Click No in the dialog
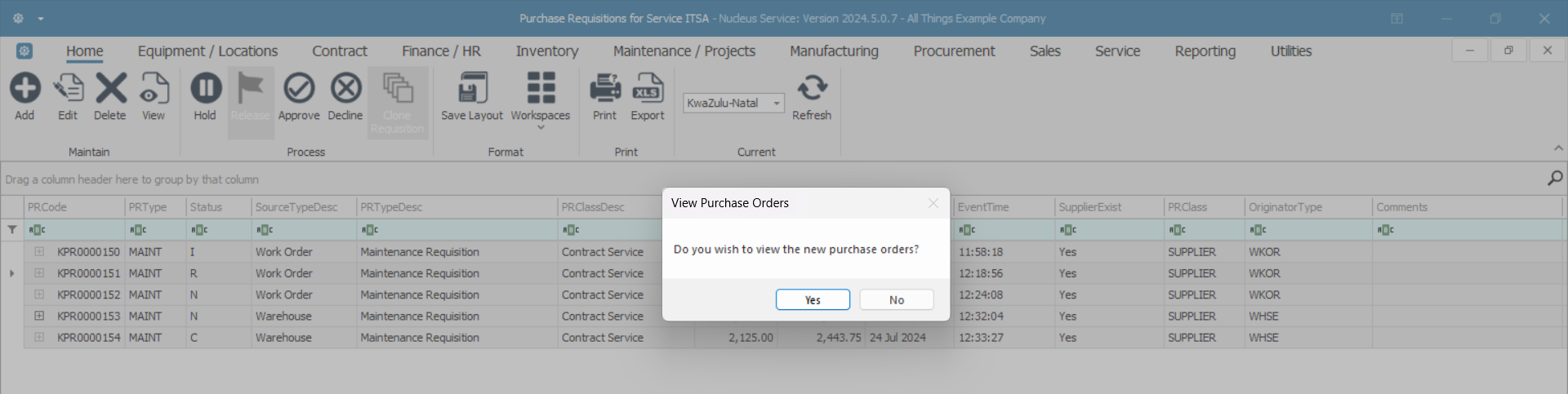1568x394 pixels. tap(896, 300)
